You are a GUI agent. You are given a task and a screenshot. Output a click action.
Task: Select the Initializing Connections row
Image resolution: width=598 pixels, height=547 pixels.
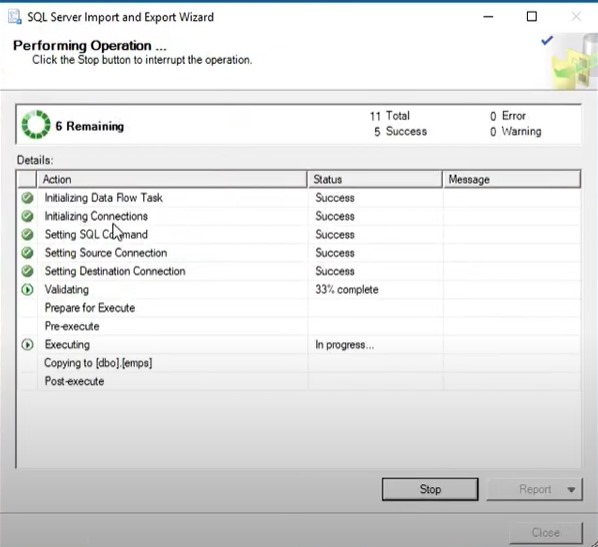point(299,216)
